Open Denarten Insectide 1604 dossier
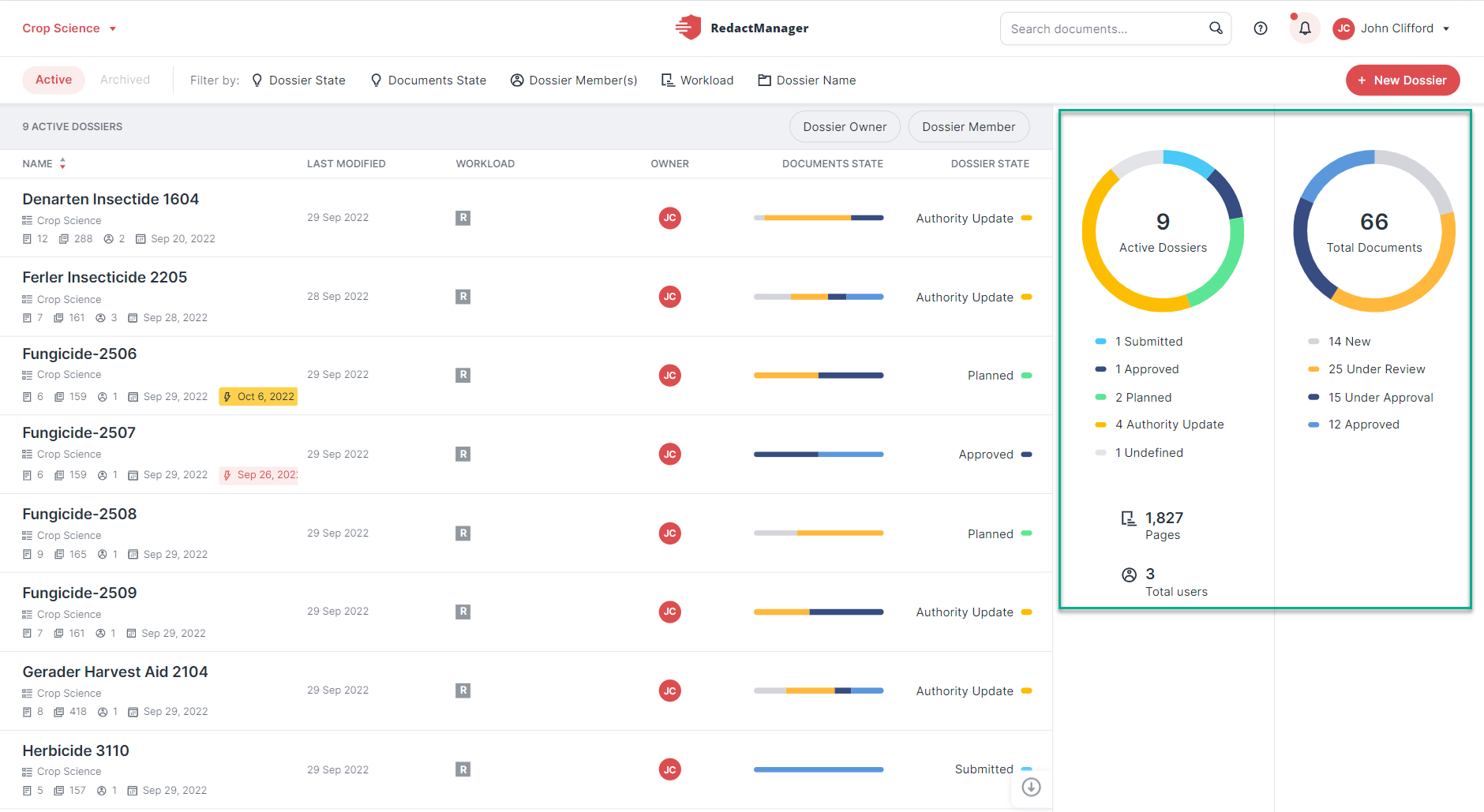Viewport: 1484px width, 812px height. click(x=111, y=200)
